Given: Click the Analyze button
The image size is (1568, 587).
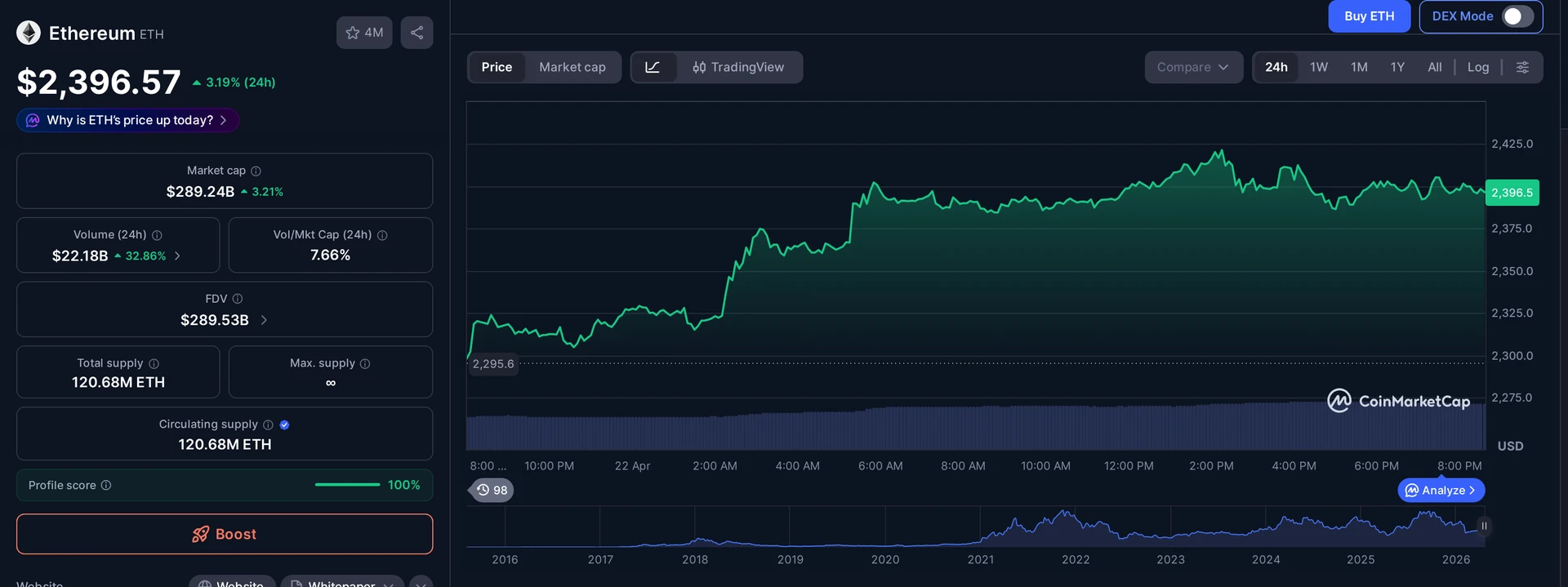Looking at the screenshot, I should 1441,490.
